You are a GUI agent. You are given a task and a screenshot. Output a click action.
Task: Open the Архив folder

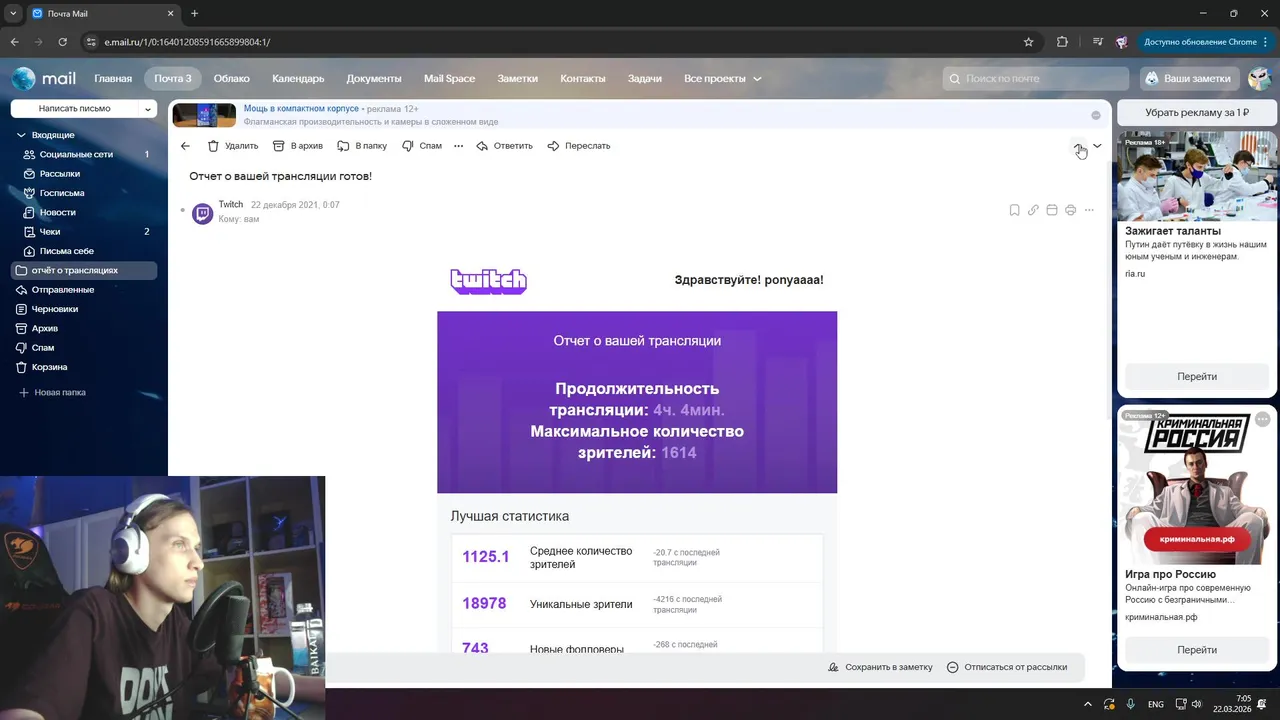(x=84, y=328)
